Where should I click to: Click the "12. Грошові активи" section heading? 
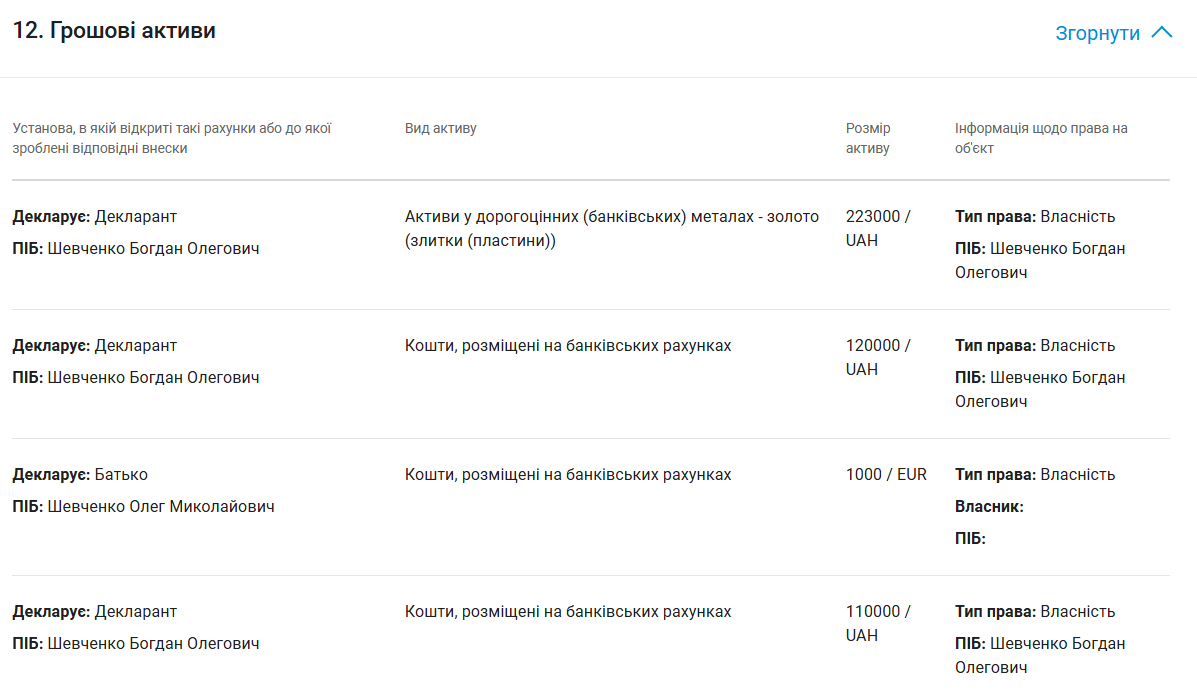114,31
